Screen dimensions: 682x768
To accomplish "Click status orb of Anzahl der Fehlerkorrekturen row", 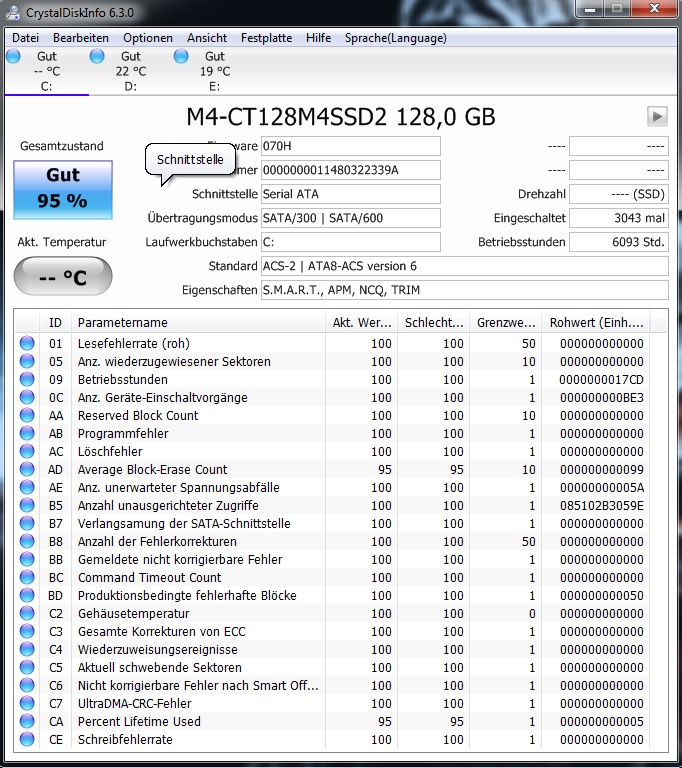I will (x=27, y=541).
